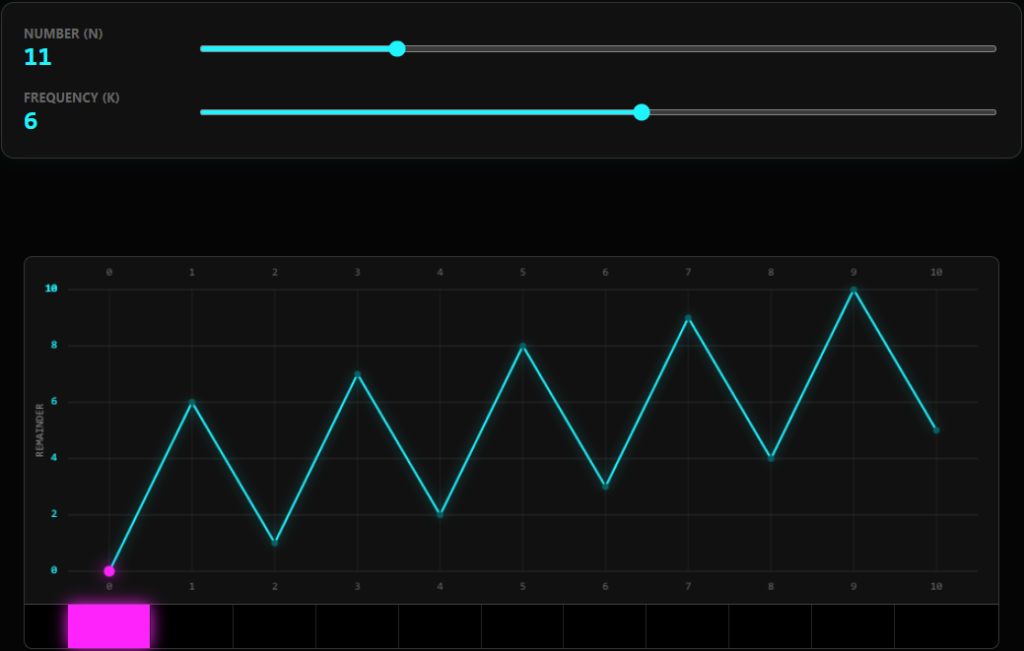Click the Frequency (K) slider handle

coord(642,112)
